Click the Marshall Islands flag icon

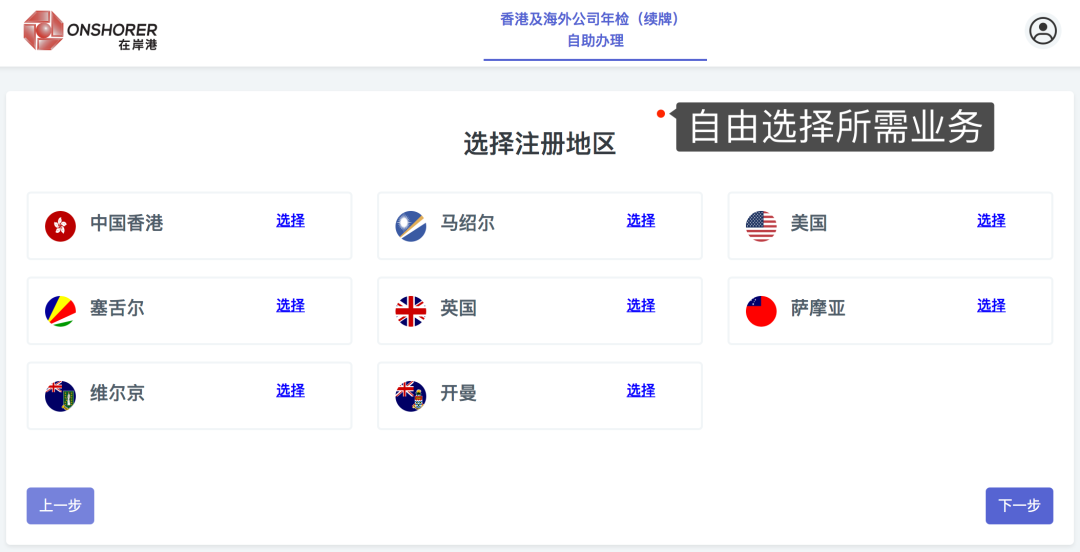[411, 226]
